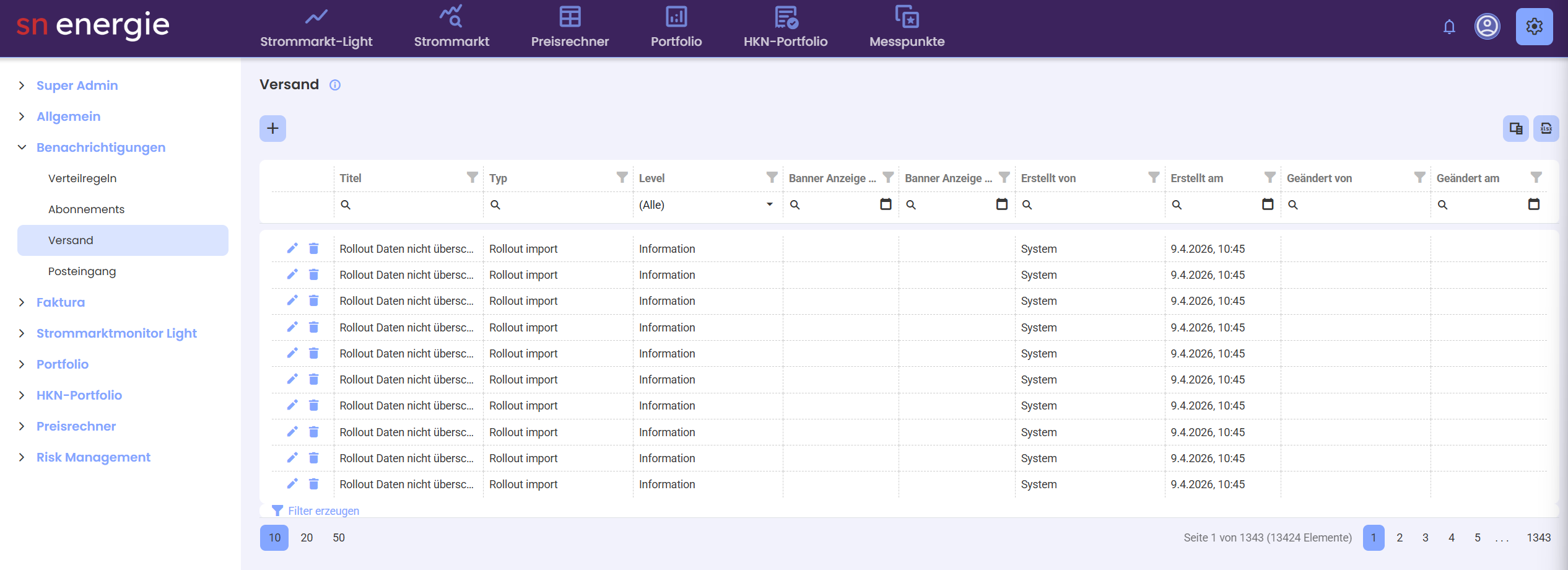Screen dimensions: 1568x570
Task: Collapse the Benachrichtigungen tree section
Action: [x=22, y=147]
